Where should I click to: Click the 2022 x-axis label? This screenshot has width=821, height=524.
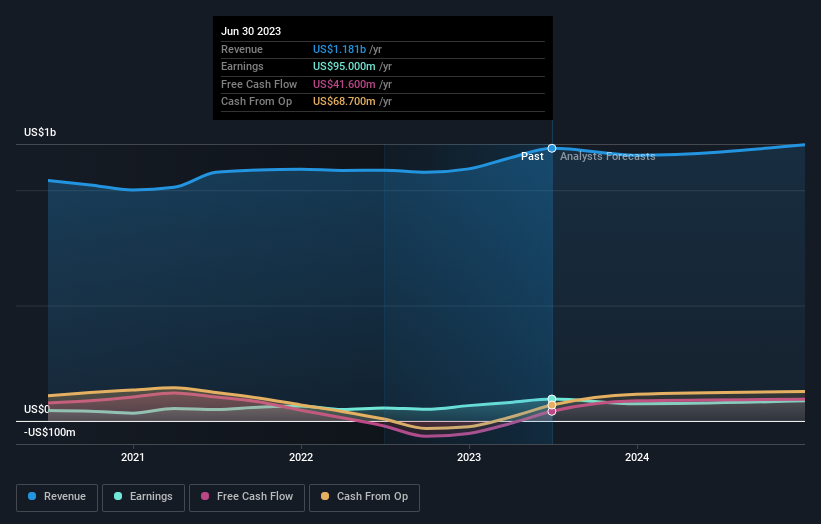301,457
